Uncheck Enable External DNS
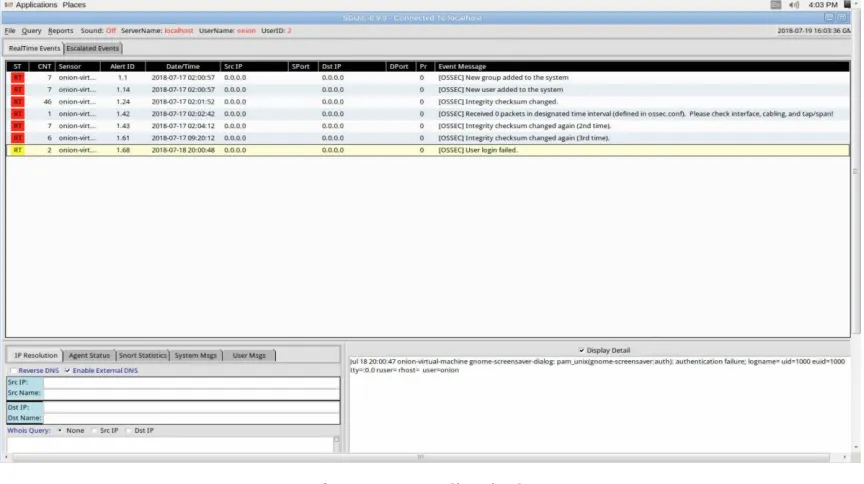Image resolution: width=864 pixels, height=484 pixels. coord(67,371)
